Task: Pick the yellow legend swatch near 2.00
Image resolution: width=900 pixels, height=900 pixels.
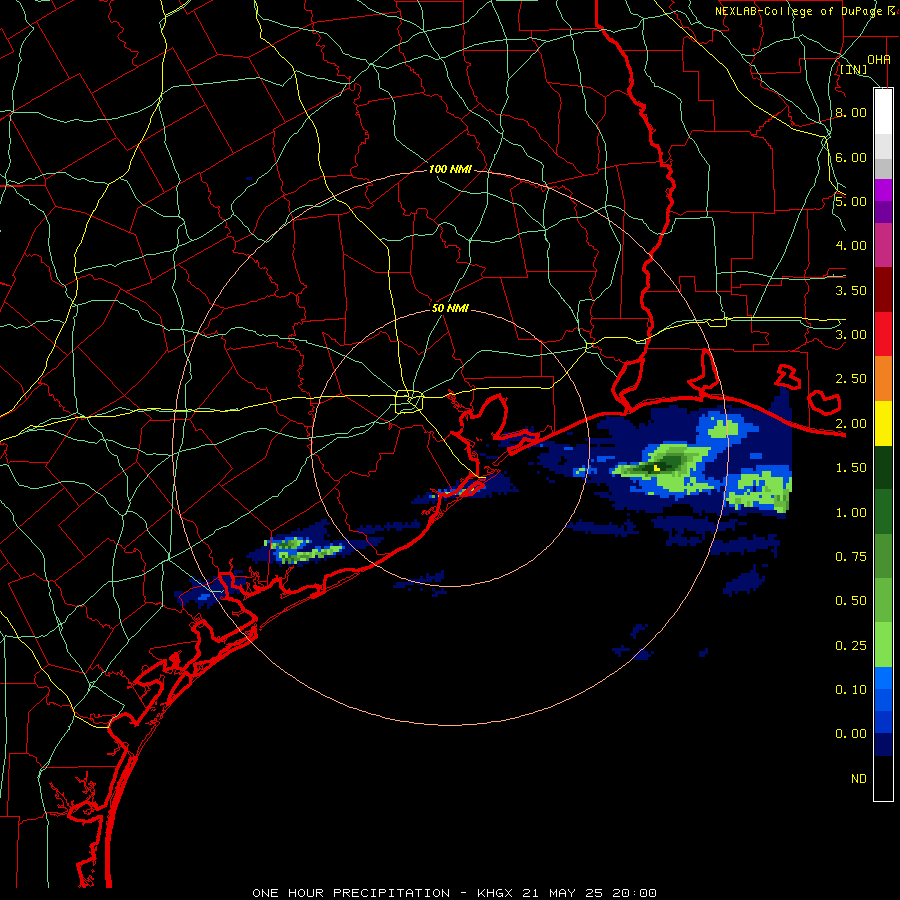Action: click(883, 423)
